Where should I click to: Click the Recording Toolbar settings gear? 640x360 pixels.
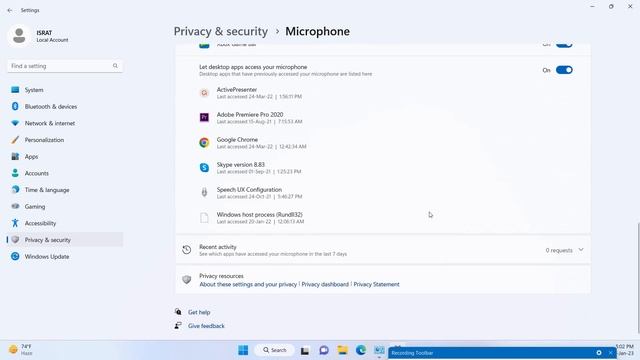599,353
